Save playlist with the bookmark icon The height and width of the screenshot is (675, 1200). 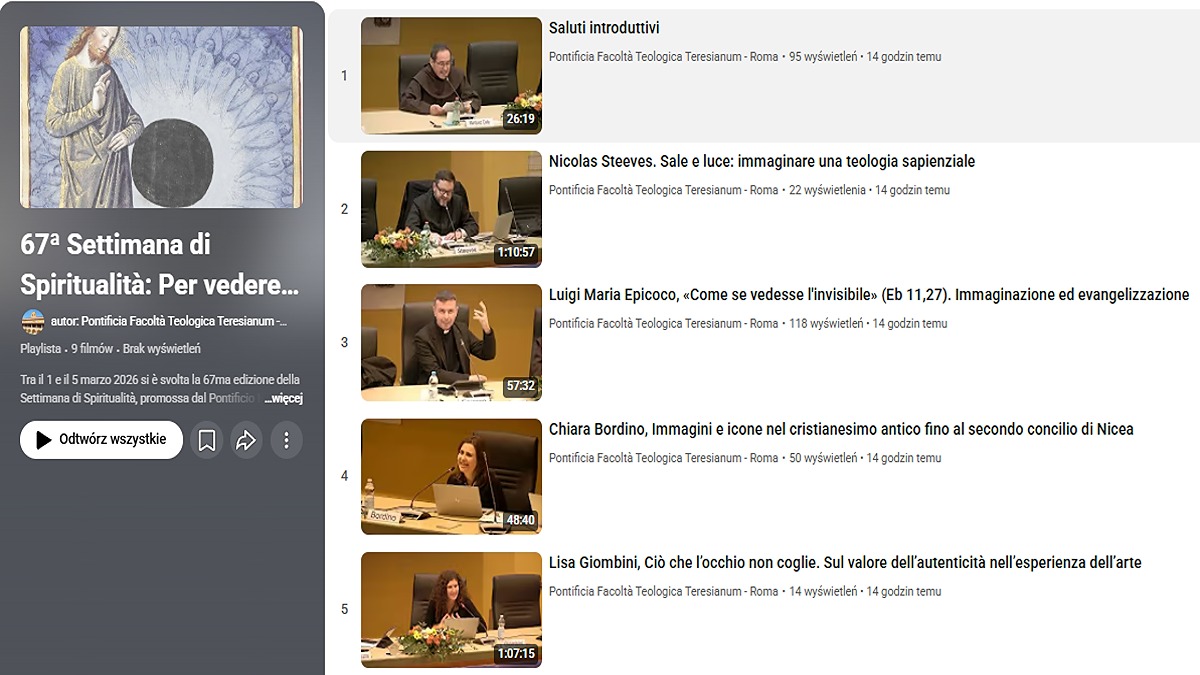207,440
